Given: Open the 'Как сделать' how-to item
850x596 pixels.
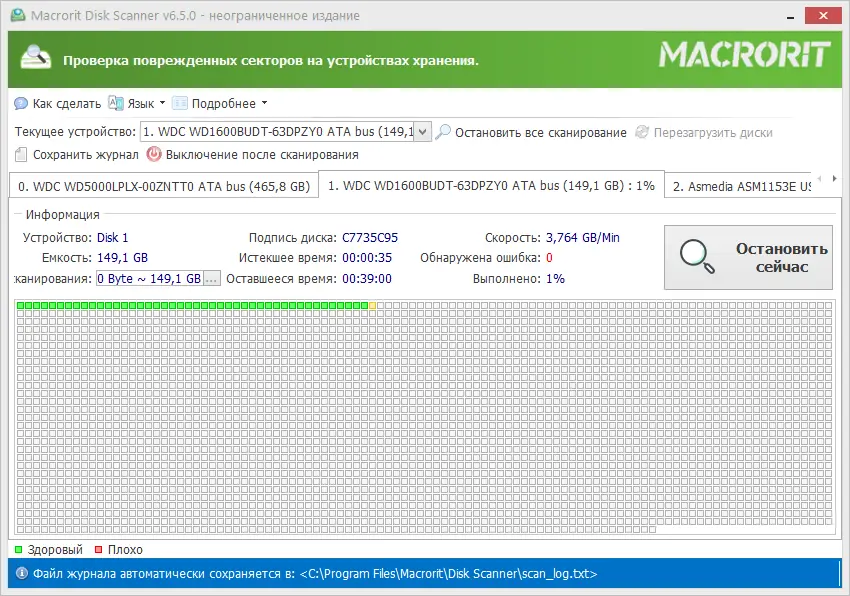Looking at the screenshot, I should pos(58,104).
